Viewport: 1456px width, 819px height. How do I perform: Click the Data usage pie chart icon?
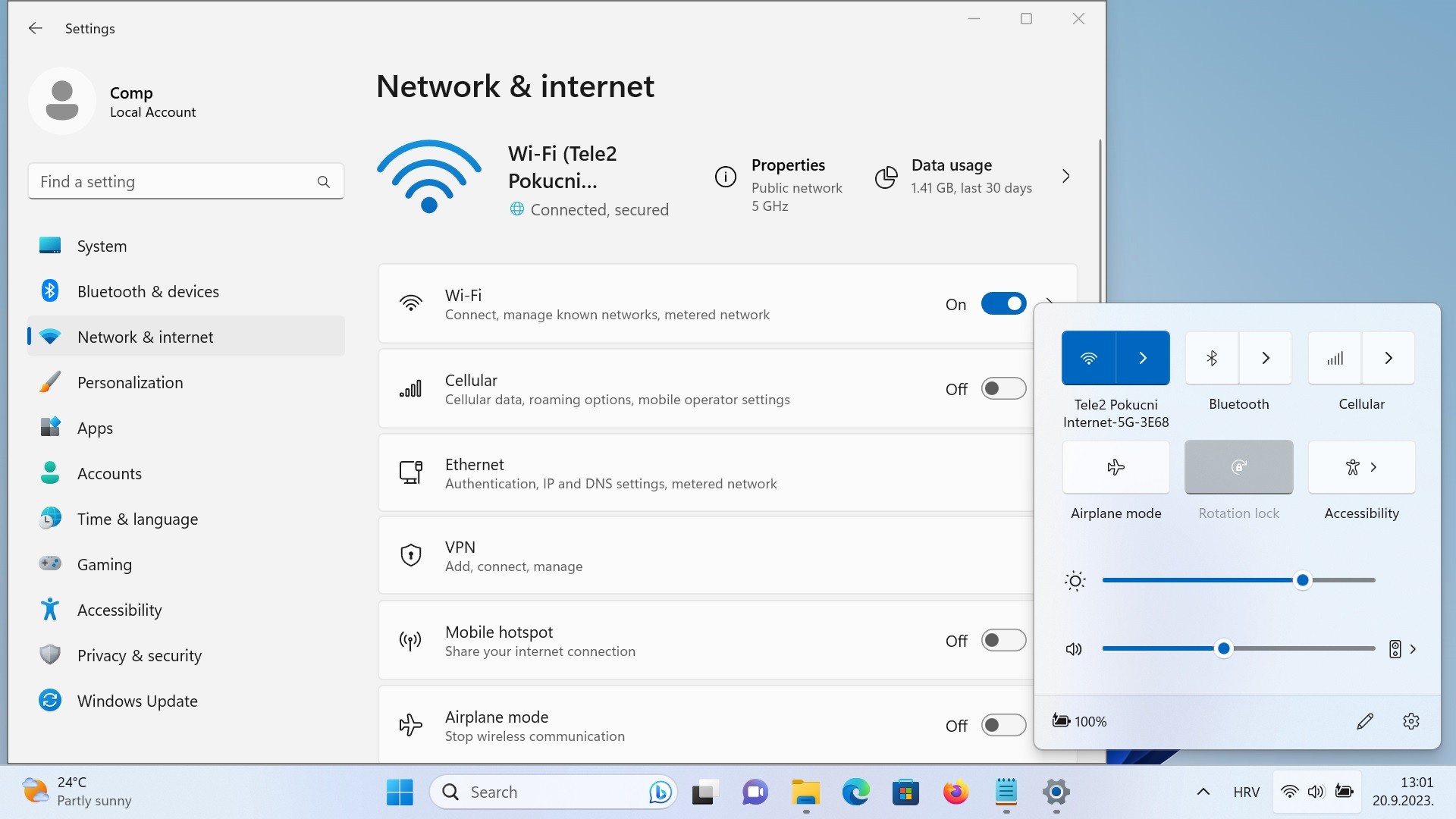coord(886,177)
